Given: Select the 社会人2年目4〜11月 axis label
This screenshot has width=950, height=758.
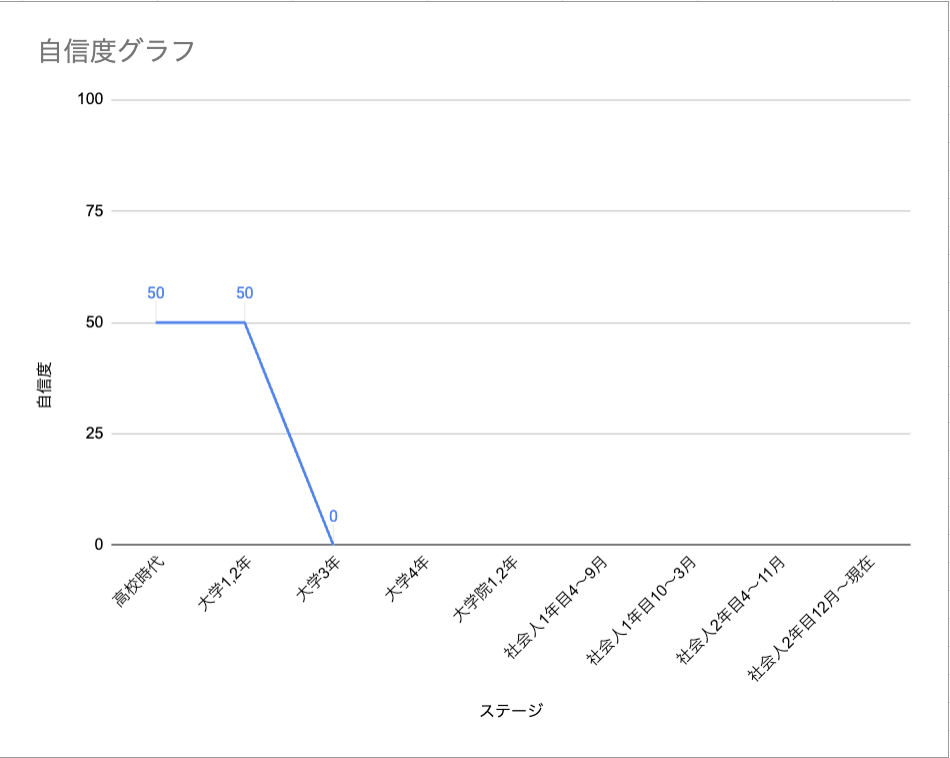Looking at the screenshot, I should pos(731,610).
